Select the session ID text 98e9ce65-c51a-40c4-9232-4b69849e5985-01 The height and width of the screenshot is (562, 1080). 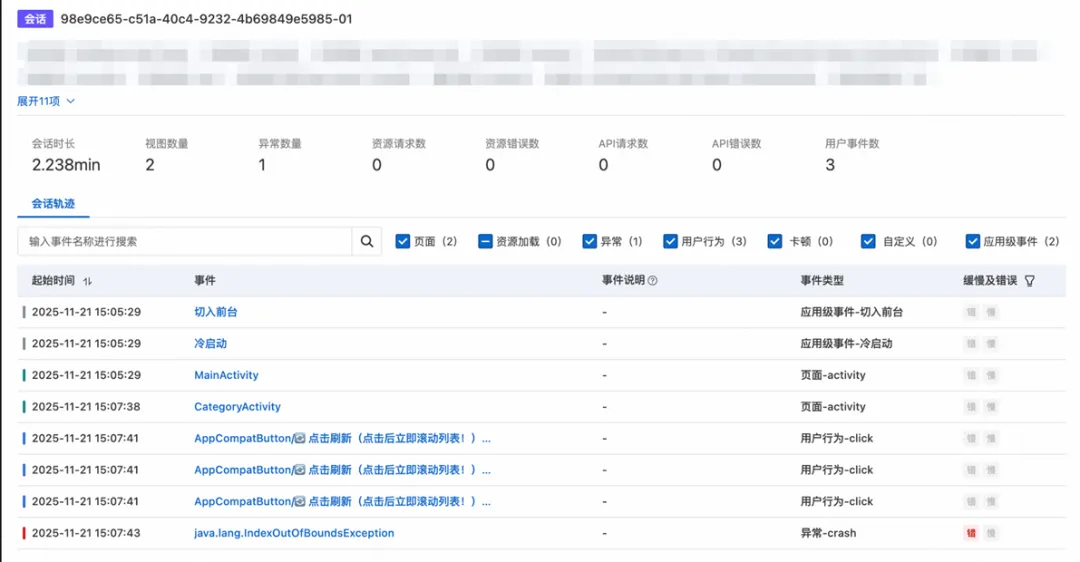pos(206,19)
